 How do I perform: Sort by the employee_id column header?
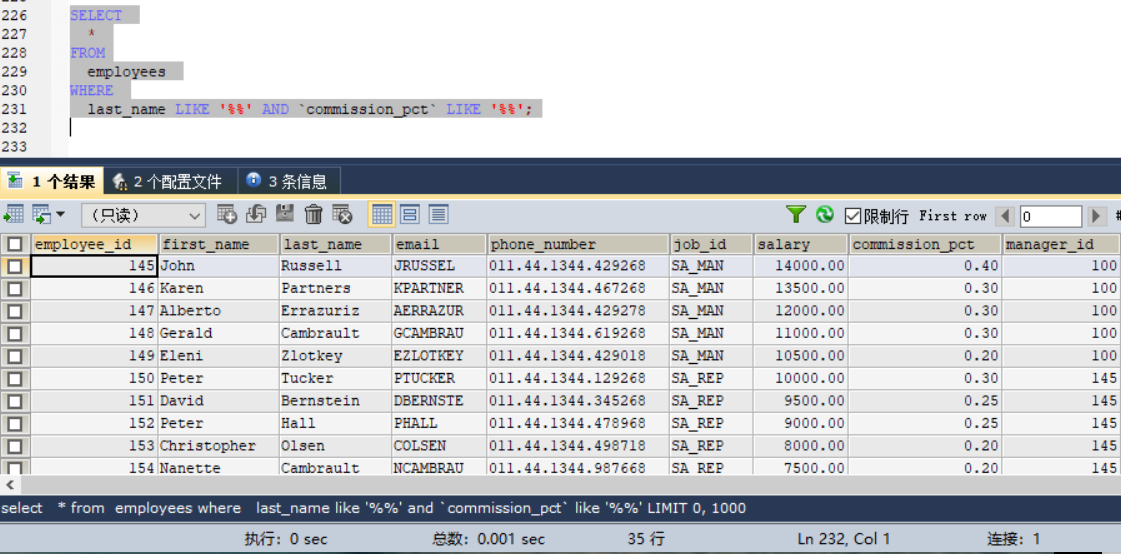(x=94, y=244)
